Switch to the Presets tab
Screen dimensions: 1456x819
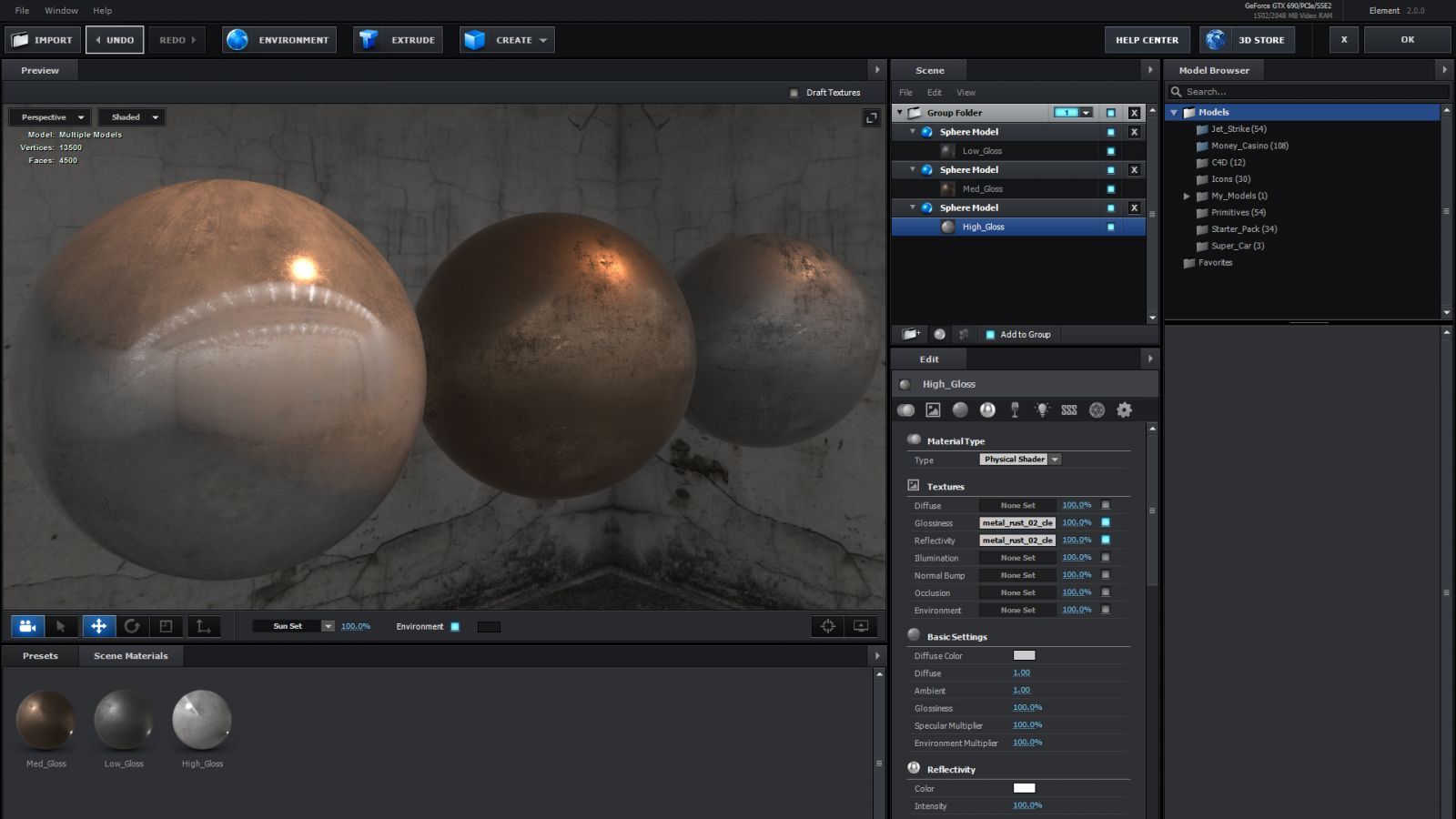click(x=40, y=656)
